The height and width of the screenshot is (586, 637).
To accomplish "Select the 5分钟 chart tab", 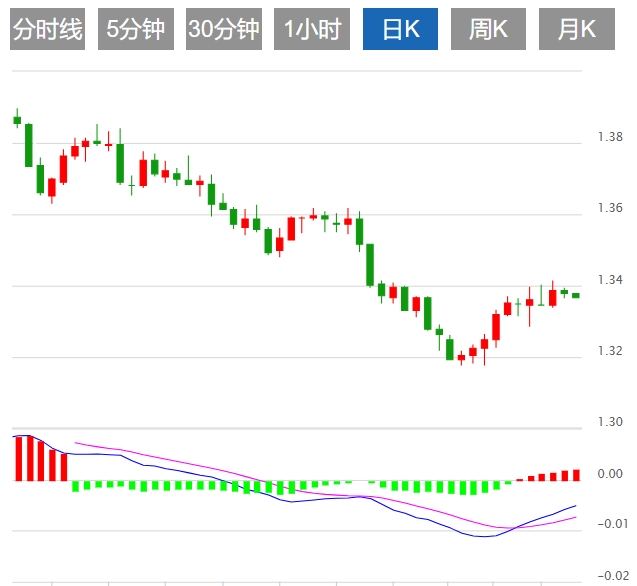I will (135, 29).
